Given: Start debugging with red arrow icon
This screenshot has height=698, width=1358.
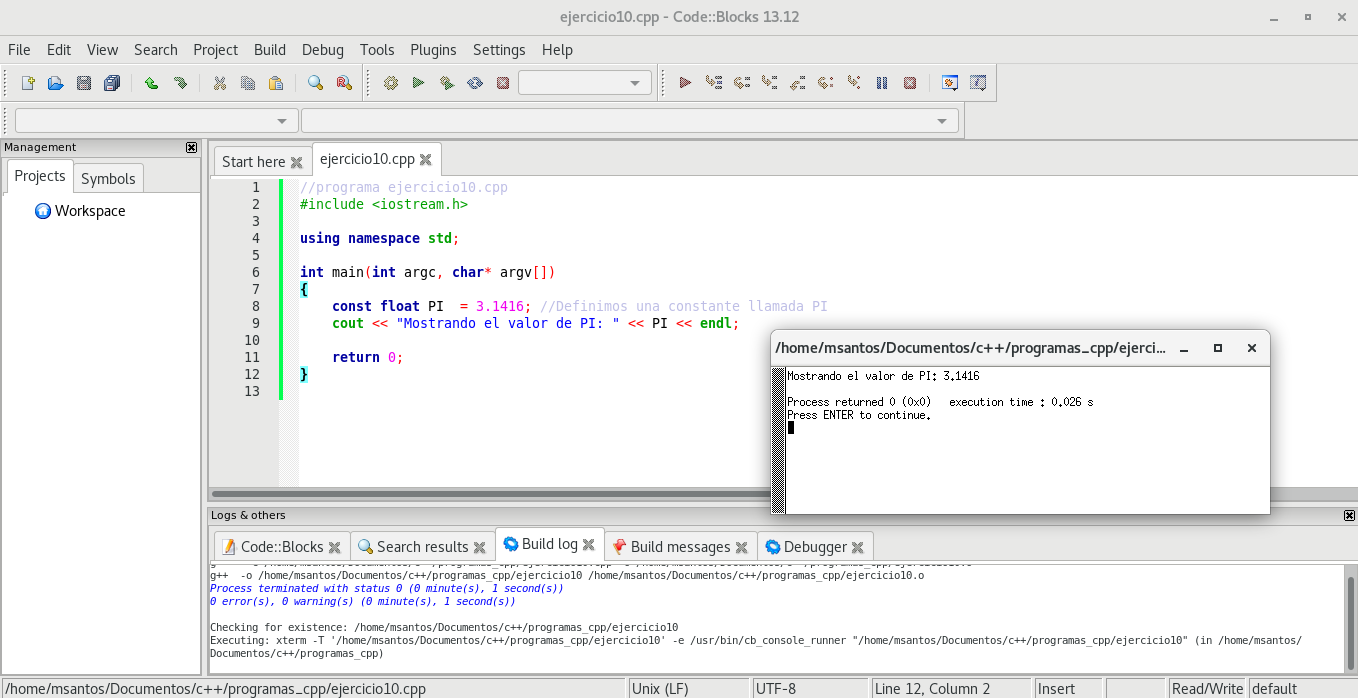Looking at the screenshot, I should [685, 83].
